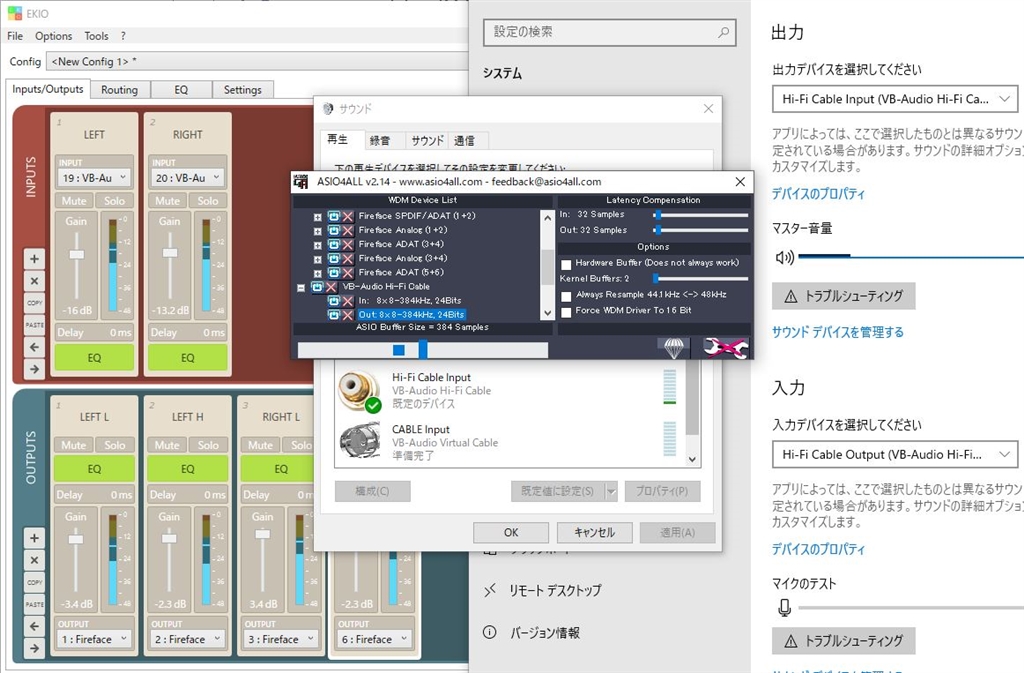Click キャンセル button in sound dialog

coord(594,533)
